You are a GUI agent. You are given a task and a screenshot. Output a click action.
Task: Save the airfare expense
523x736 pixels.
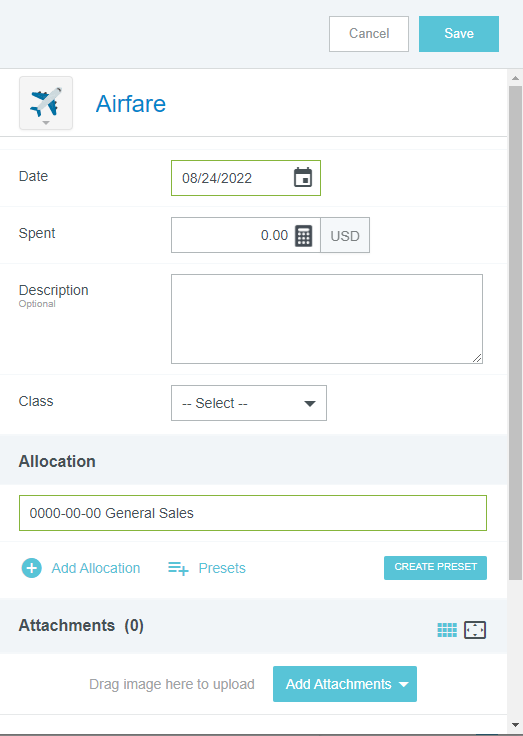click(459, 34)
